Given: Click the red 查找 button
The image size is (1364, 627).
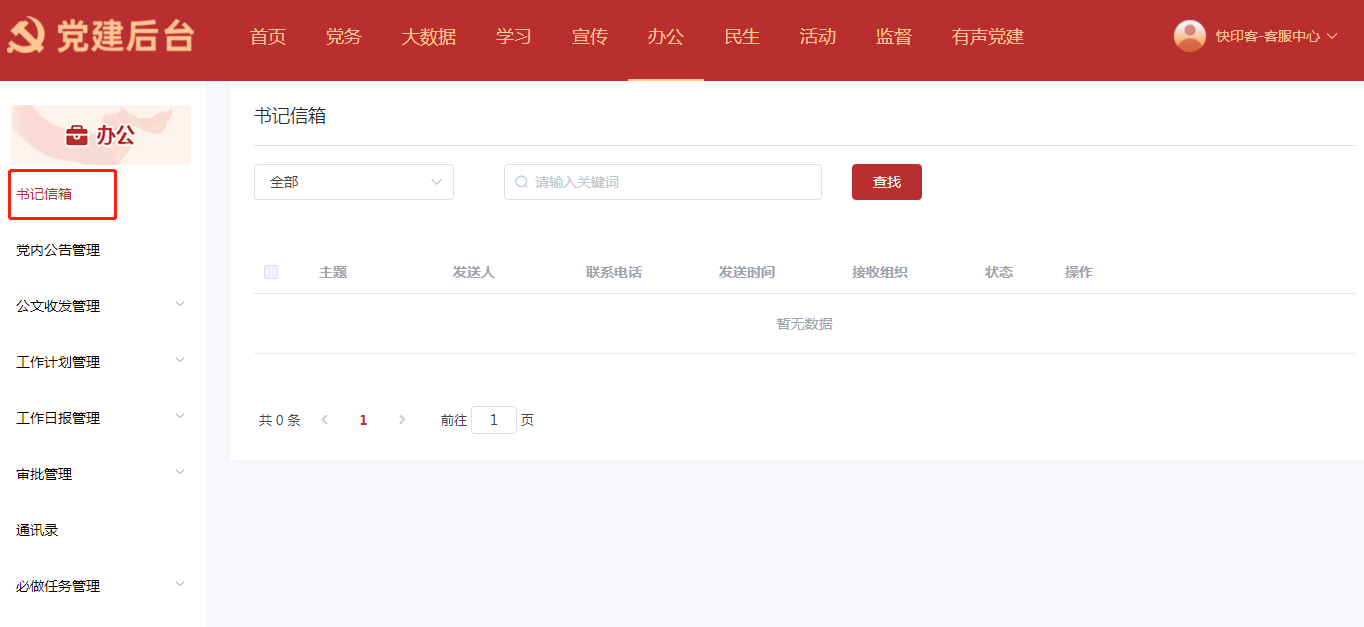Looking at the screenshot, I should click(886, 182).
